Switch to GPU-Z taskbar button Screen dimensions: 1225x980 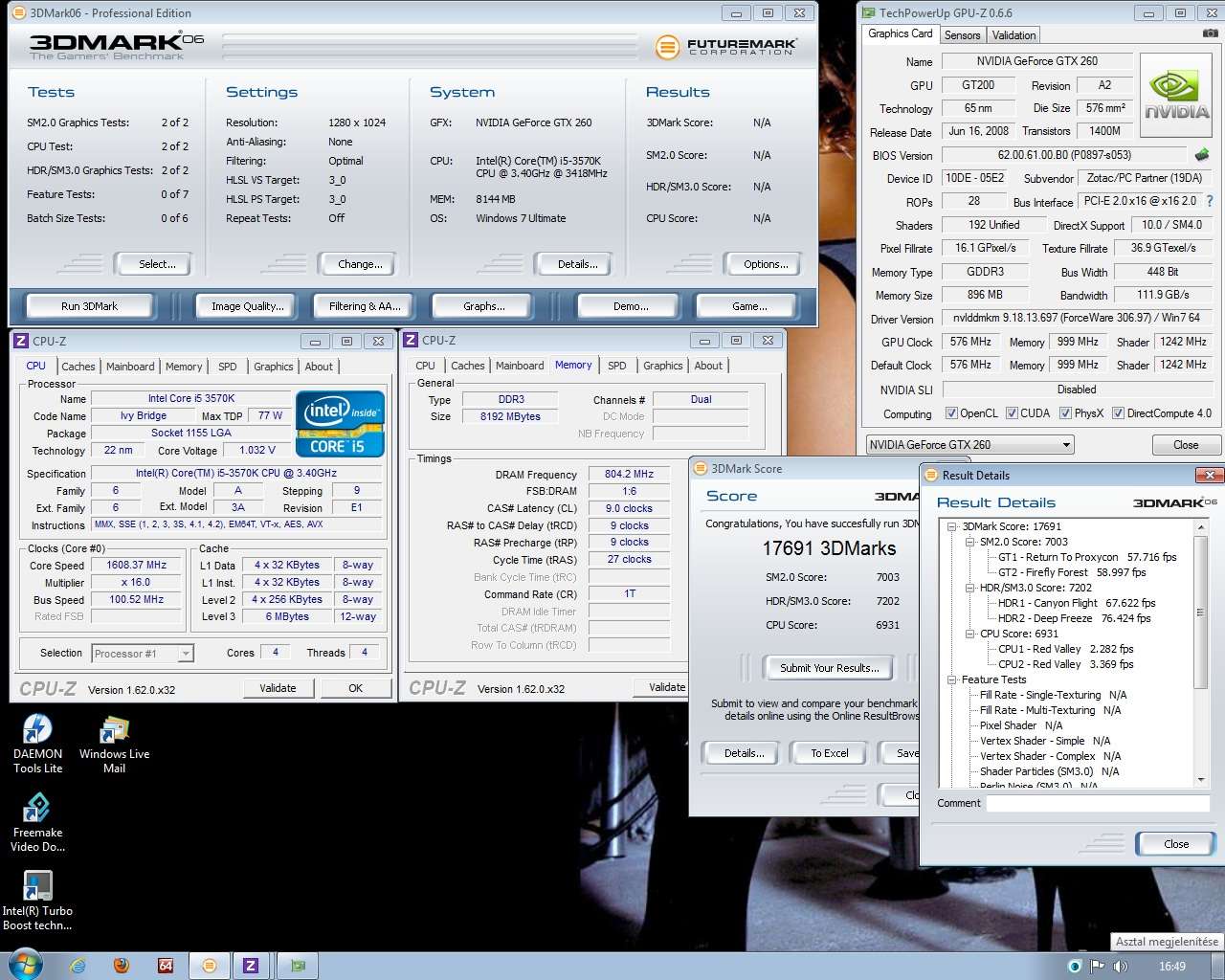tap(298, 966)
